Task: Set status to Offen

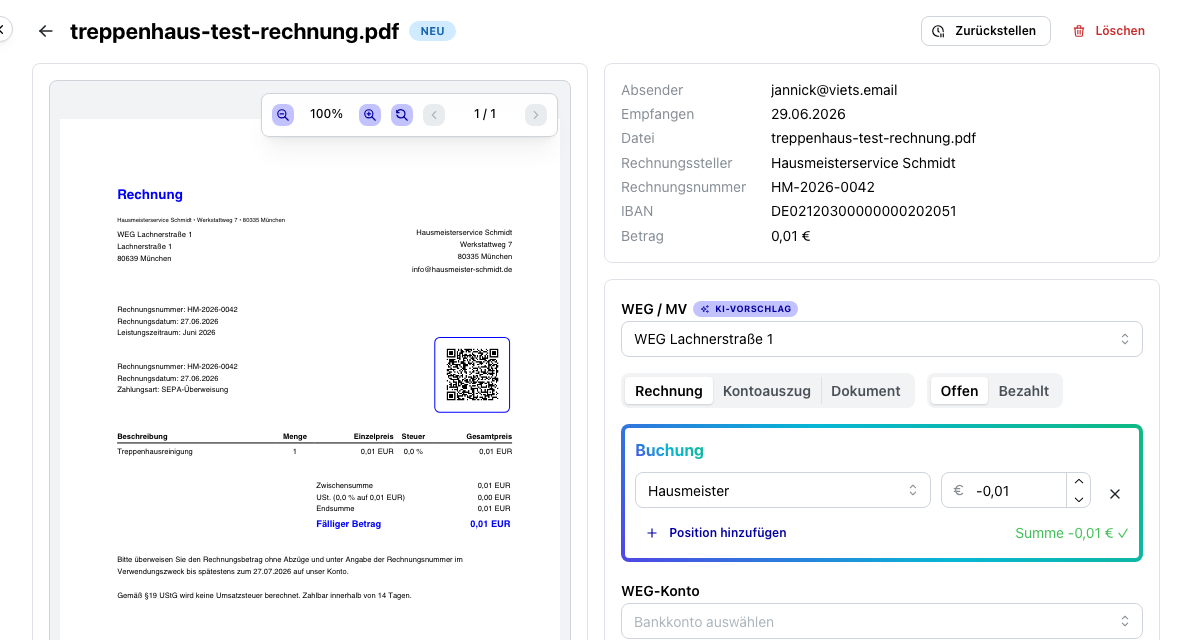Action: tap(959, 391)
